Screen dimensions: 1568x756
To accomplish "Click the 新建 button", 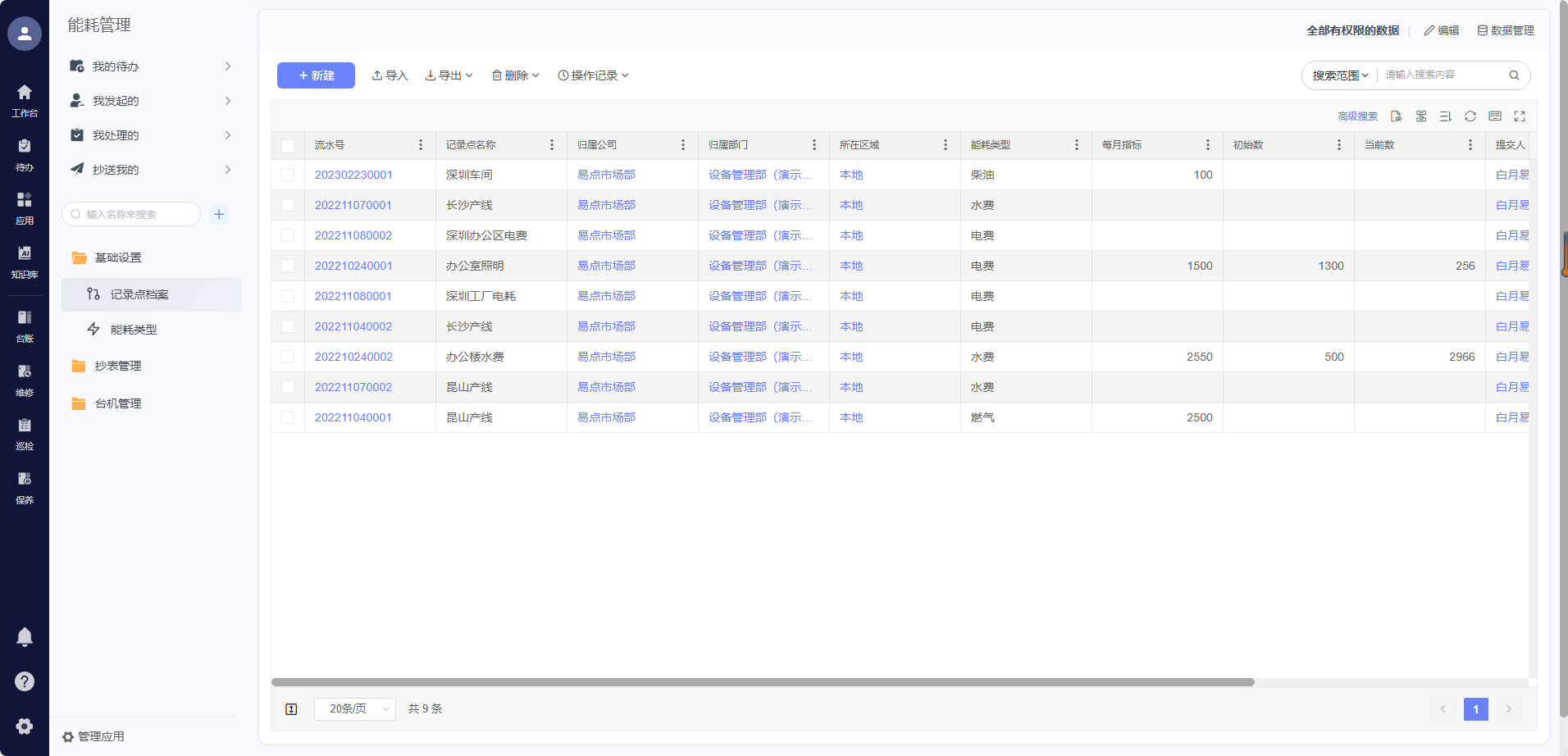I will click(x=316, y=75).
